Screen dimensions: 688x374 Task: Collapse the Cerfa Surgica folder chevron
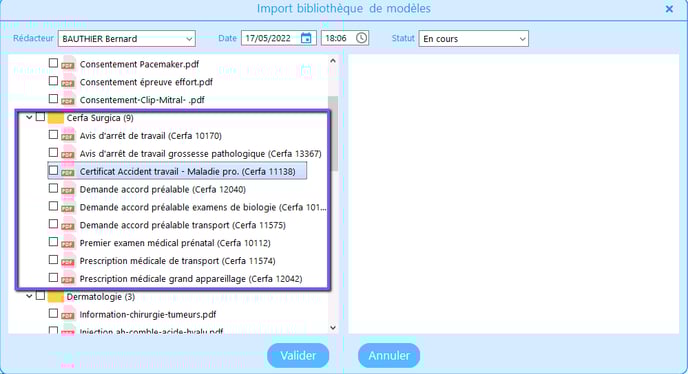[x=29, y=117]
